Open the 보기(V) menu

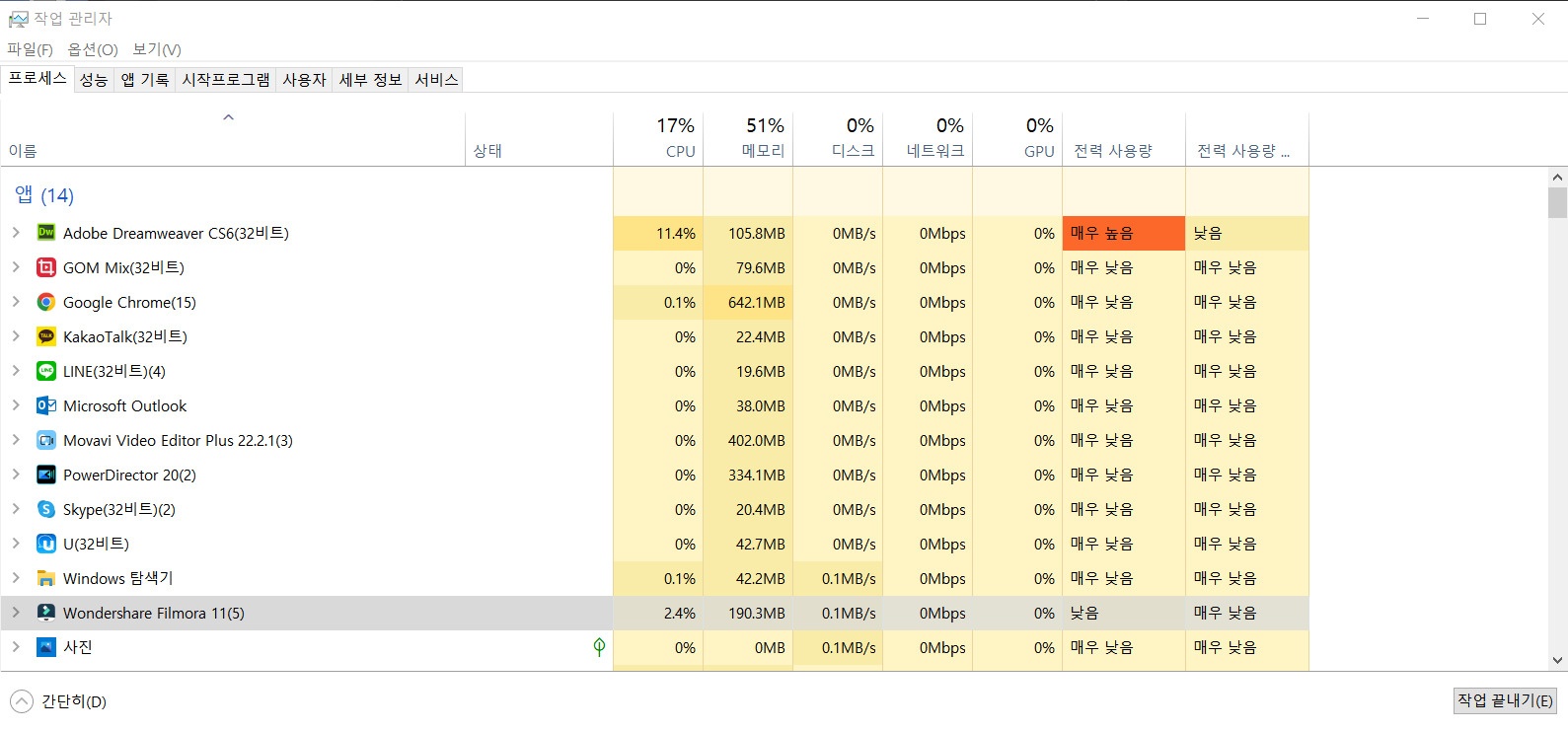(157, 49)
